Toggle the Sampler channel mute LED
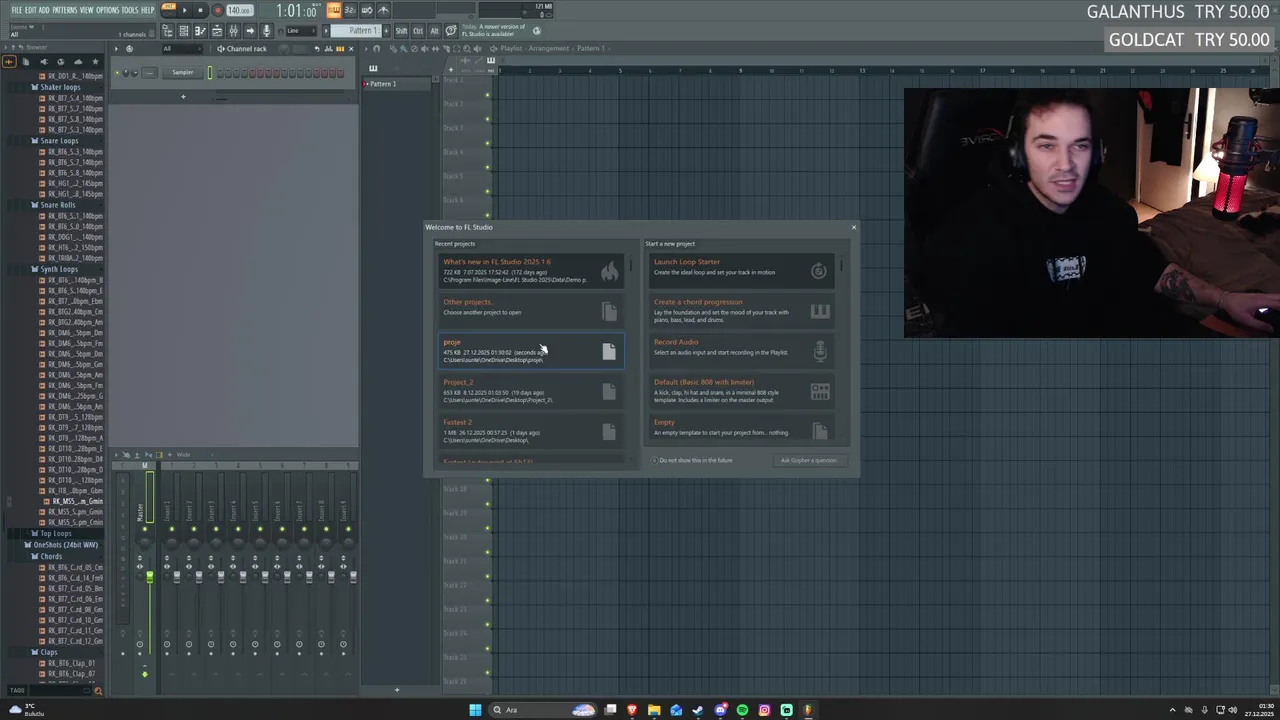The width and height of the screenshot is (1280, 720). pyautogui.click(x=116, y=72)
